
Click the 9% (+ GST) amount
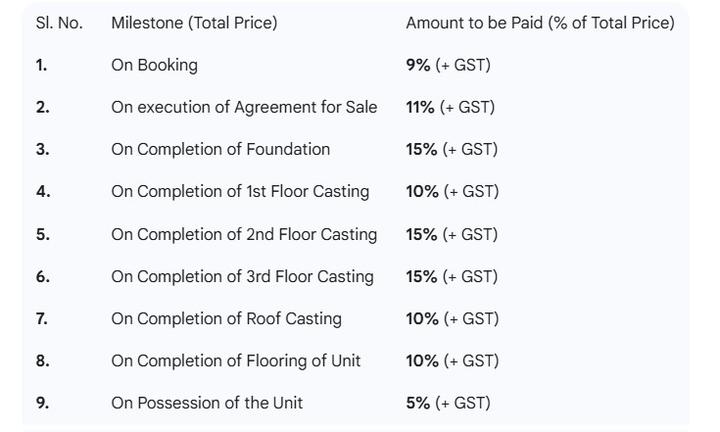448,65
